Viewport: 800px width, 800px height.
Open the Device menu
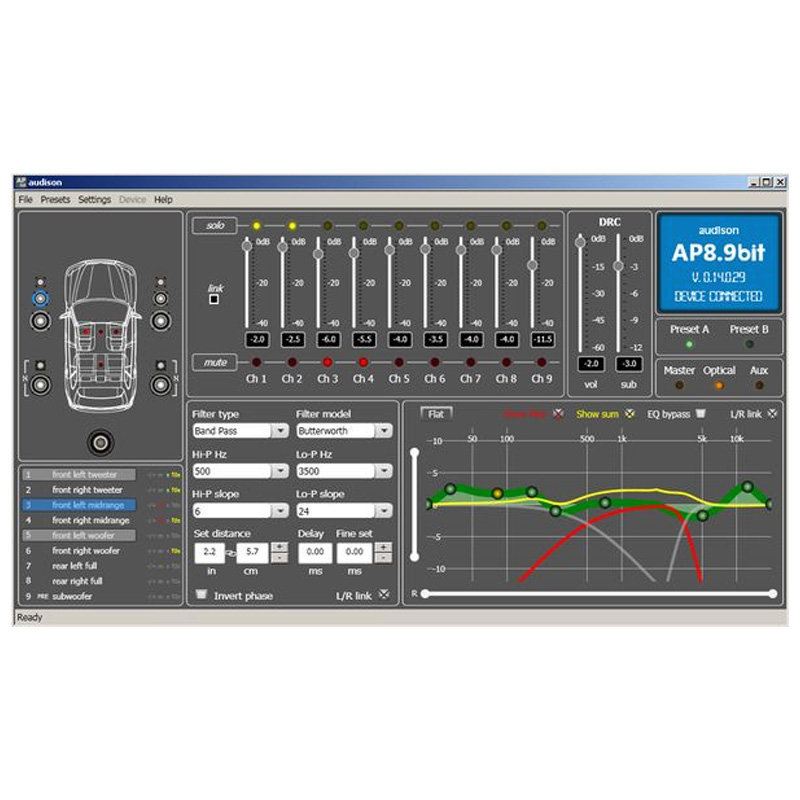point(132,199)
